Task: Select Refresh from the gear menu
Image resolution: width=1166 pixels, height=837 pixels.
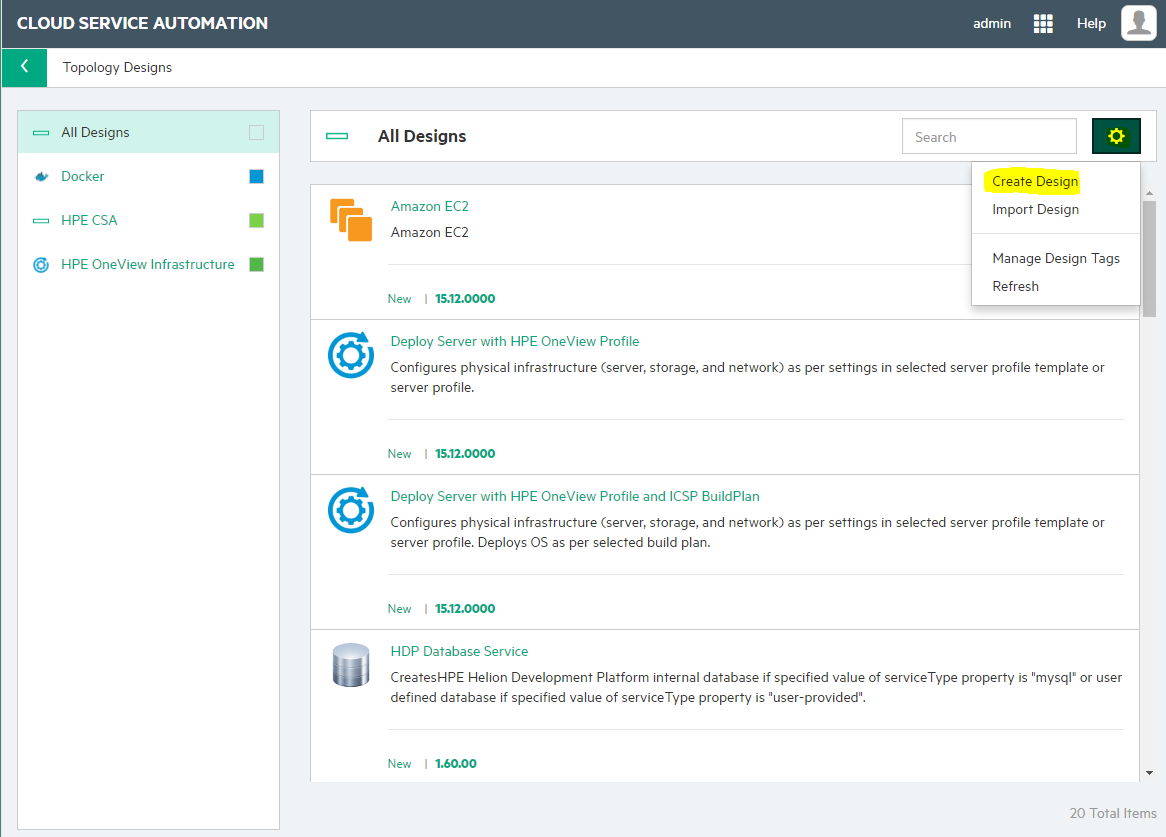Action: [x=1015, y=286]
